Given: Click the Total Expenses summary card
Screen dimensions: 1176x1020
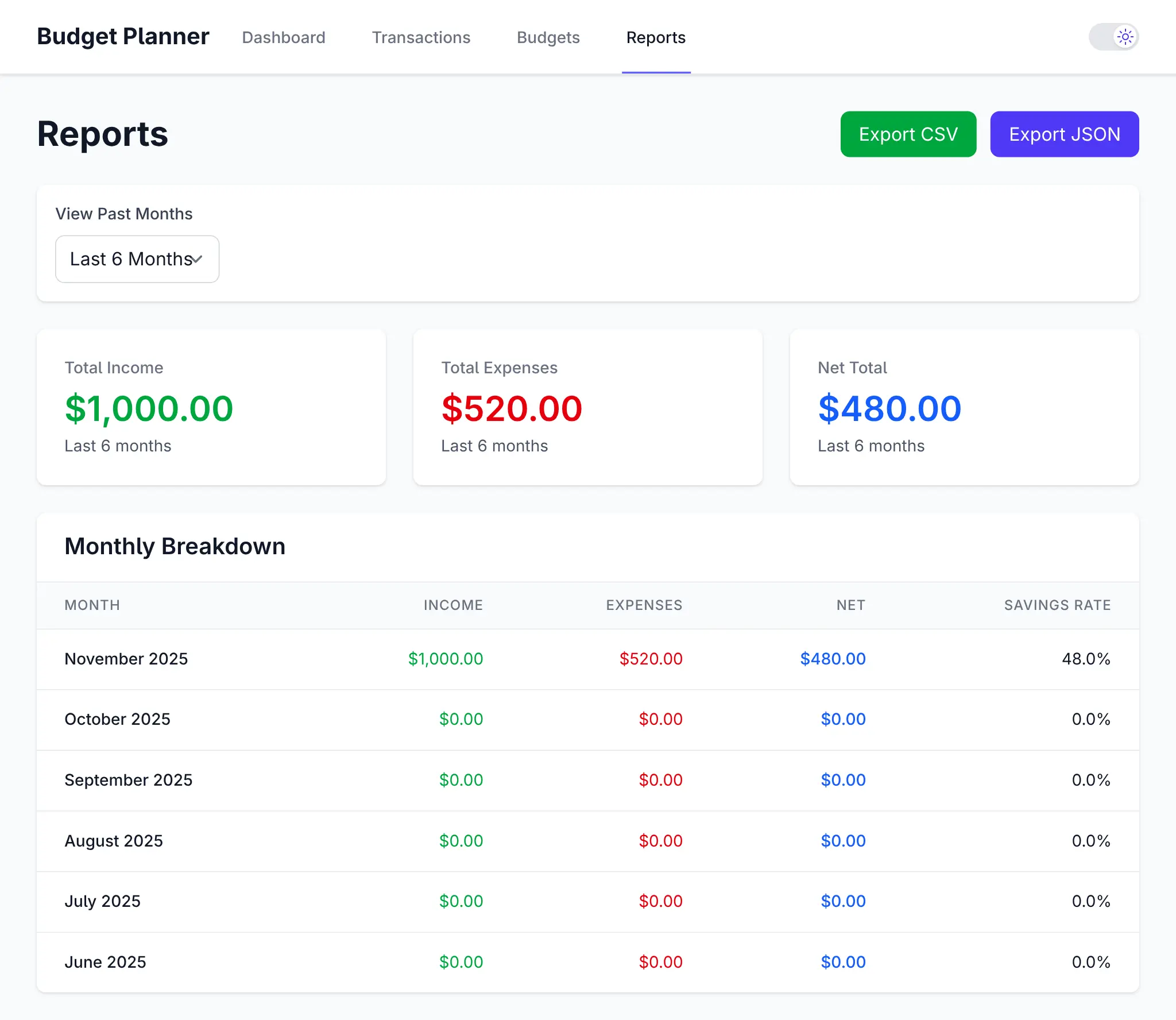Looking at the screenshot, I should coord(587,407).
